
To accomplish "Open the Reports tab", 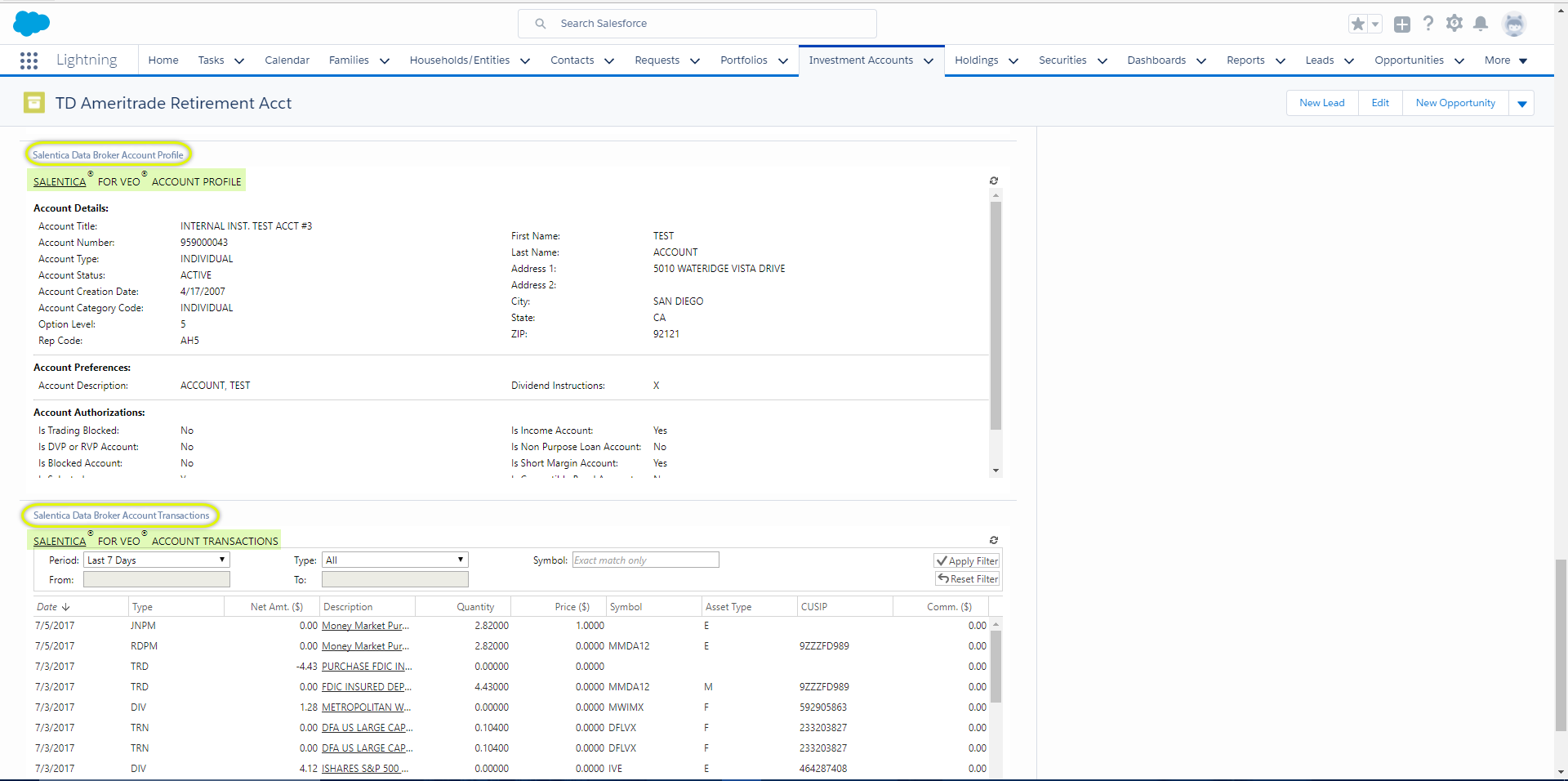I will click(1245, 60).
